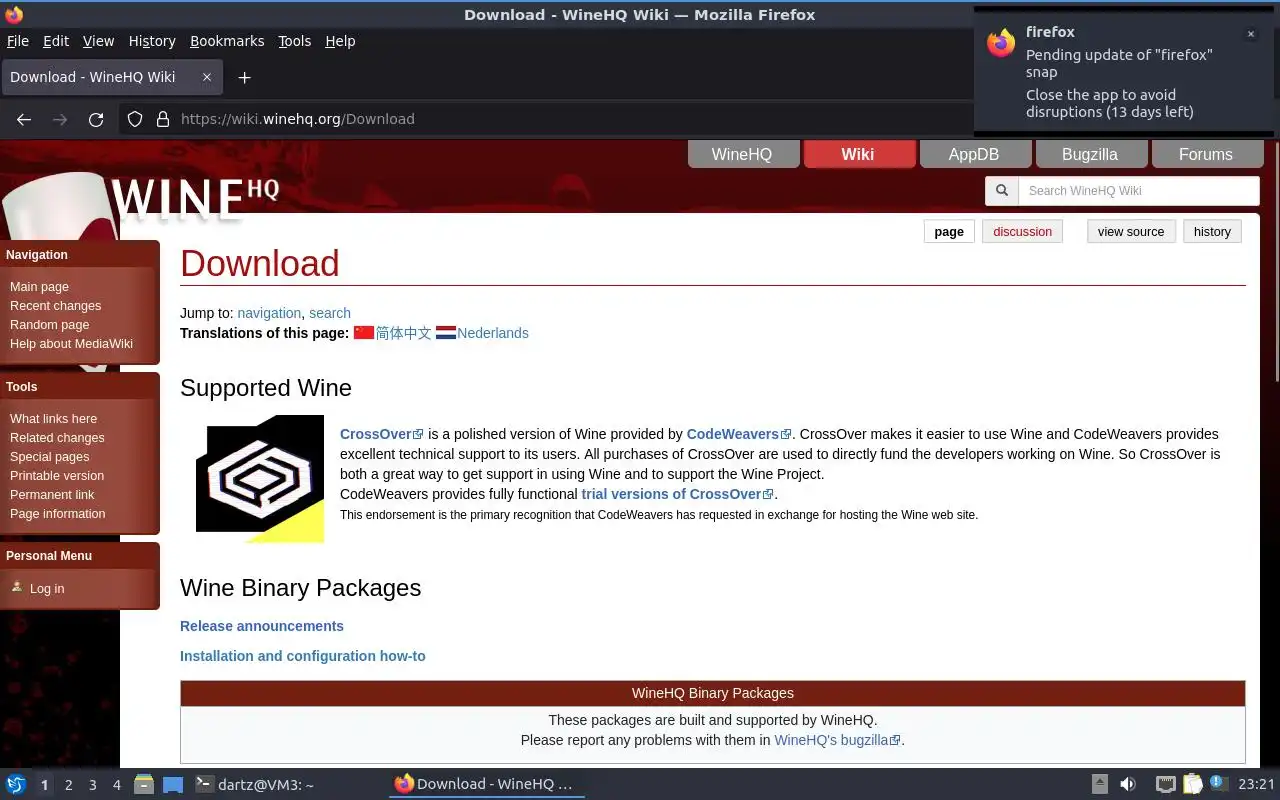Screen dimensions: 1280x800
Task: Click the Netherlands flag icon
Action: pos(446,333)
